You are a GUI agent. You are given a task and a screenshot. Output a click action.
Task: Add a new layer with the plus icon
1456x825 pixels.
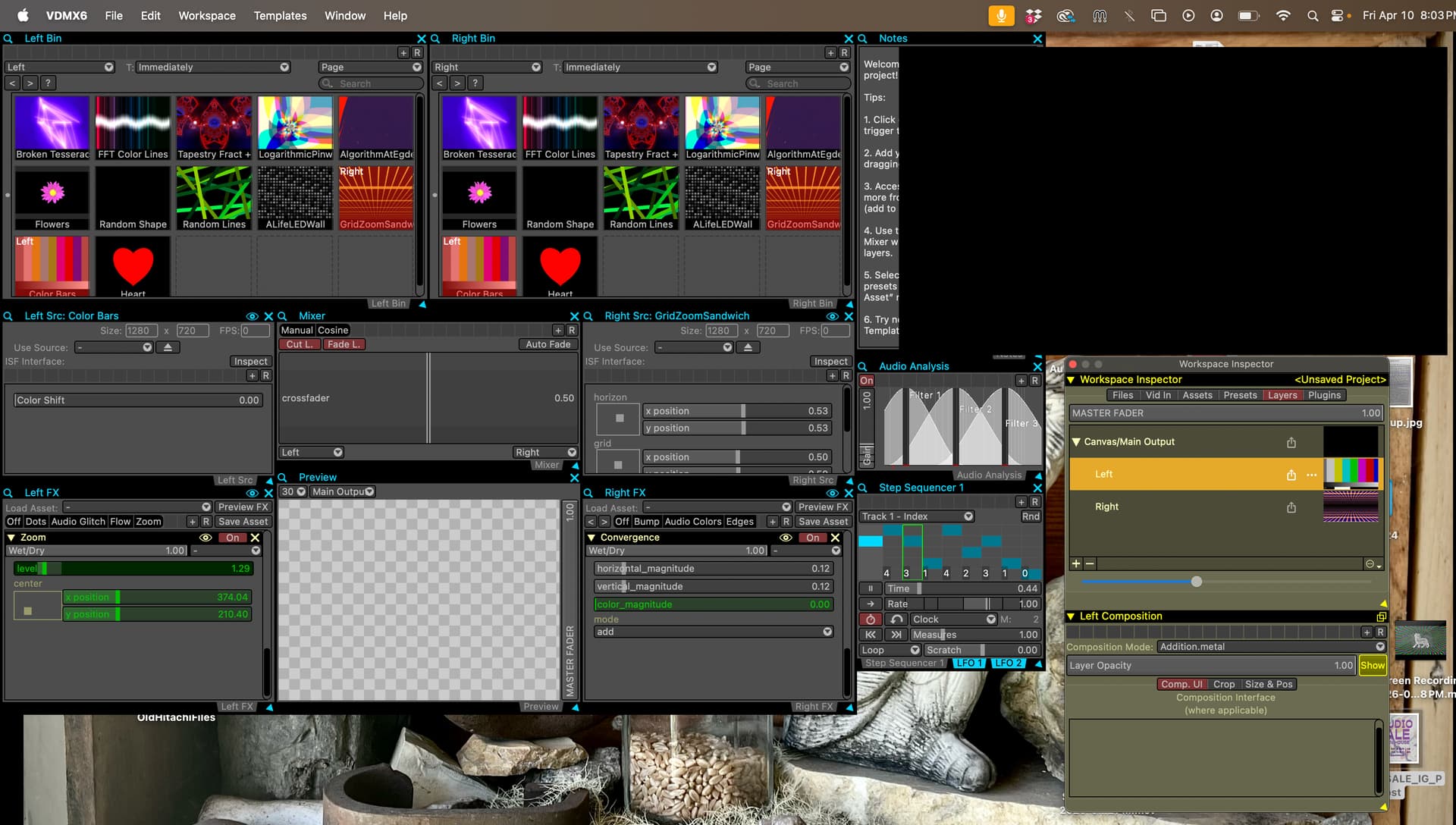1075,563
